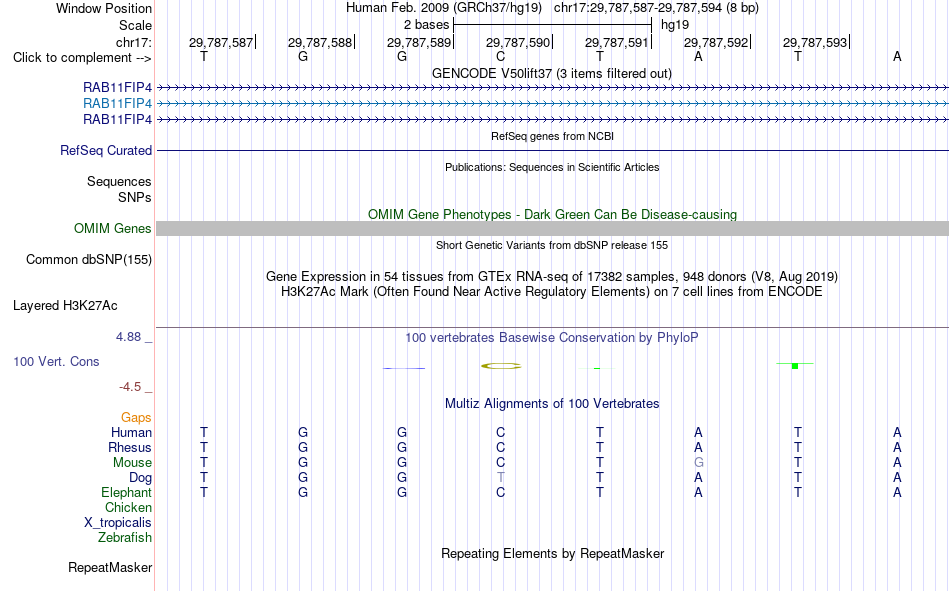Click the bright green PhyloP square

click(795, 366)
